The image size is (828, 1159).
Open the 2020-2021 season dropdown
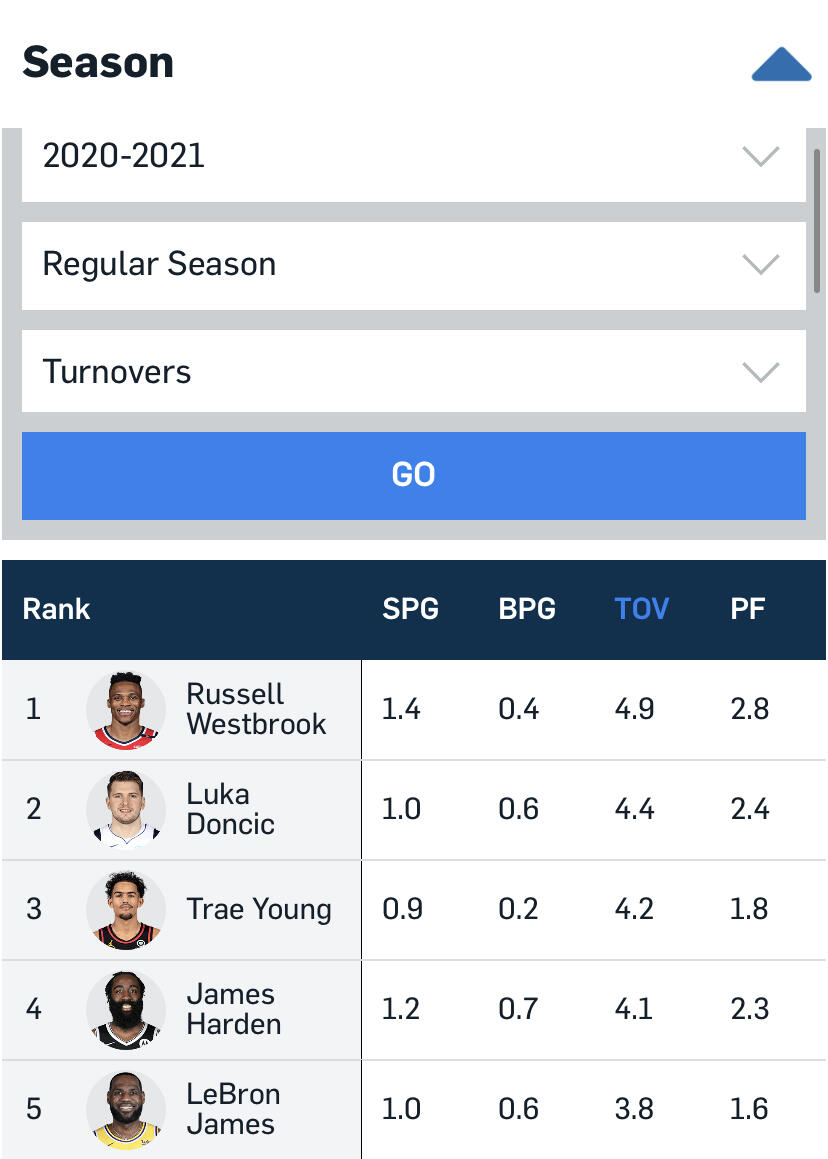(x=413, y=157)
